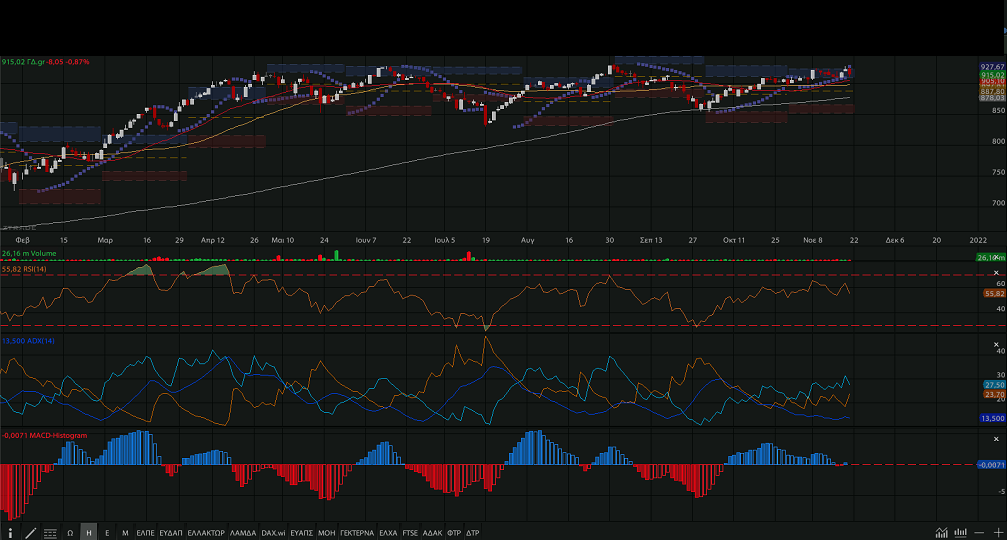Select the line drawing tool
Screen dimensions: 1007x540
click(30, 532)
